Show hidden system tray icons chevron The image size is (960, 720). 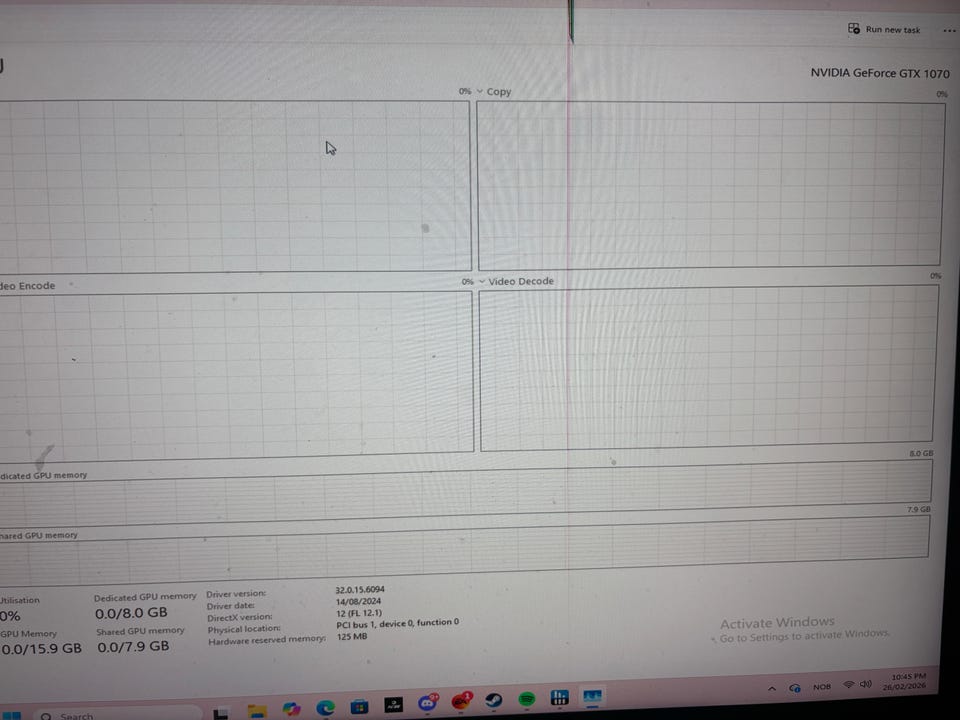click(x=772, y=689)
